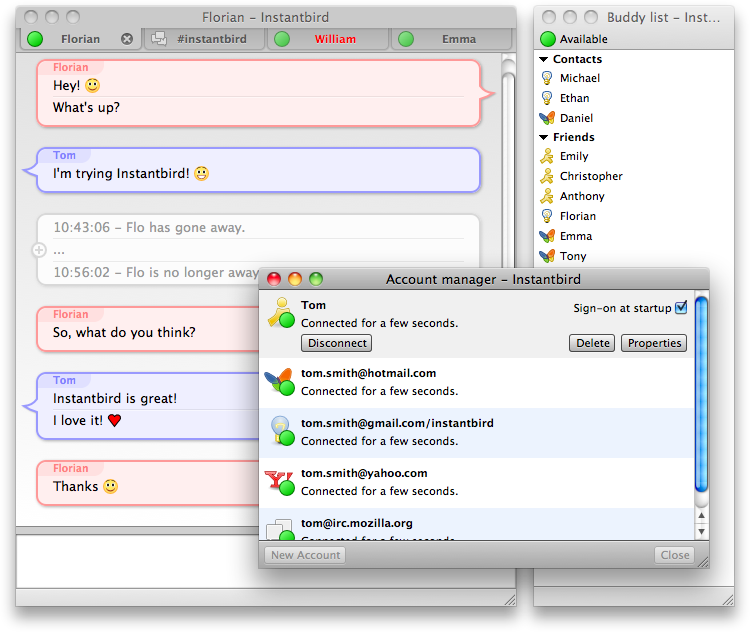The height and width of the screenshot is (632, 750).
Task: Expand hidden status messages with plus icon
Action: pos(39,250)
